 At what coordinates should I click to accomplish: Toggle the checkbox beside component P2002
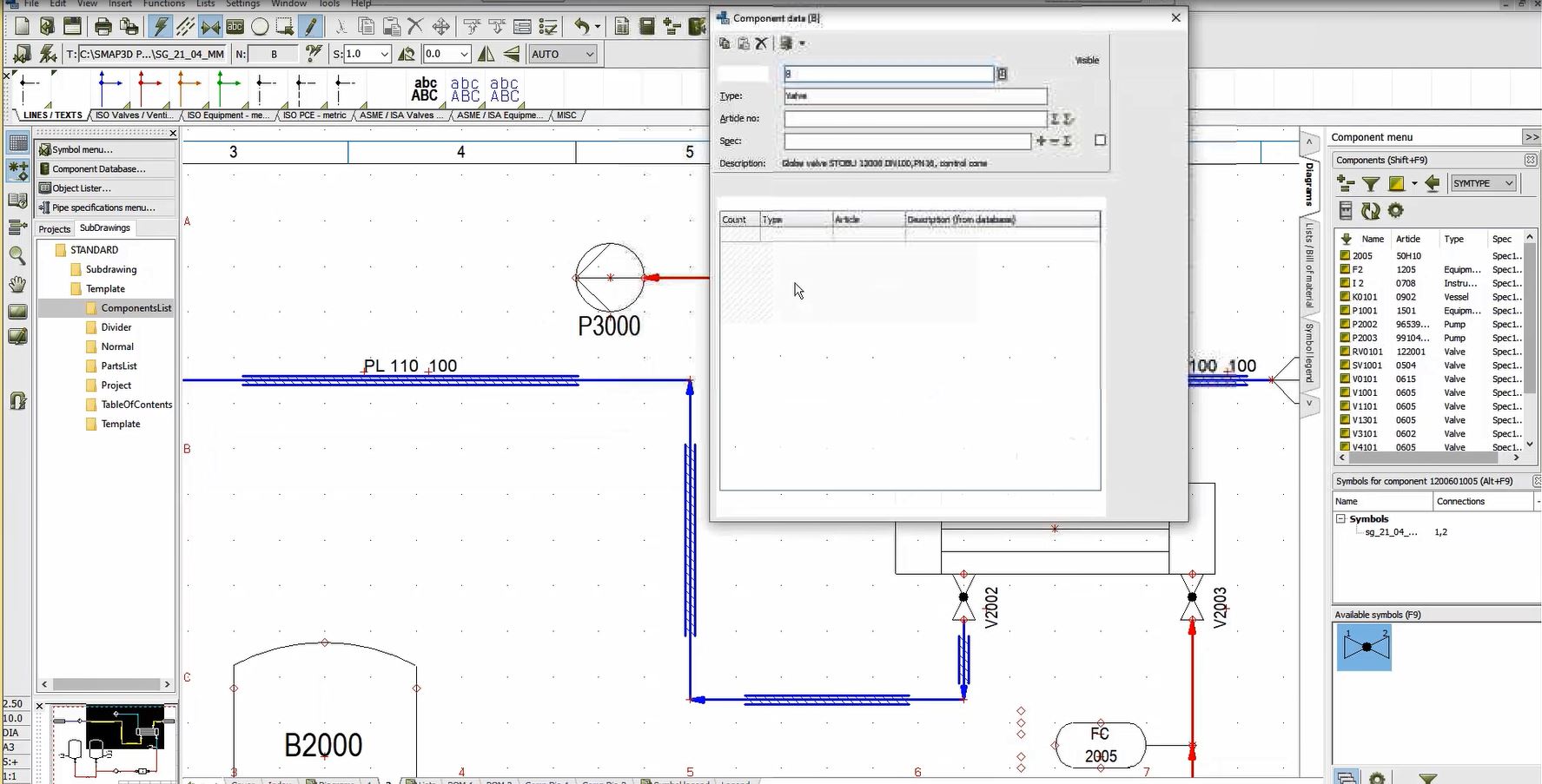click(1345, 324)
